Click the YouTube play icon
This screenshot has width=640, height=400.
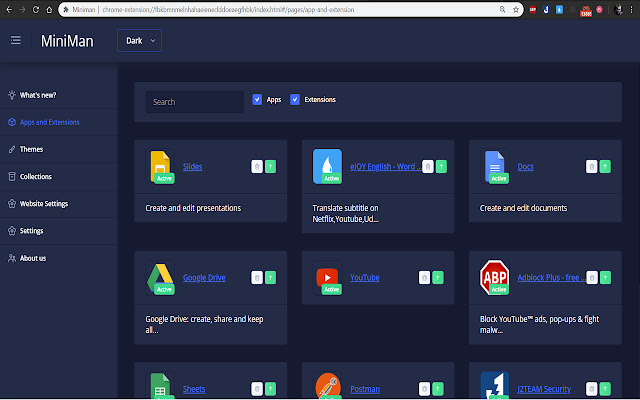click(x=327, y=278)
